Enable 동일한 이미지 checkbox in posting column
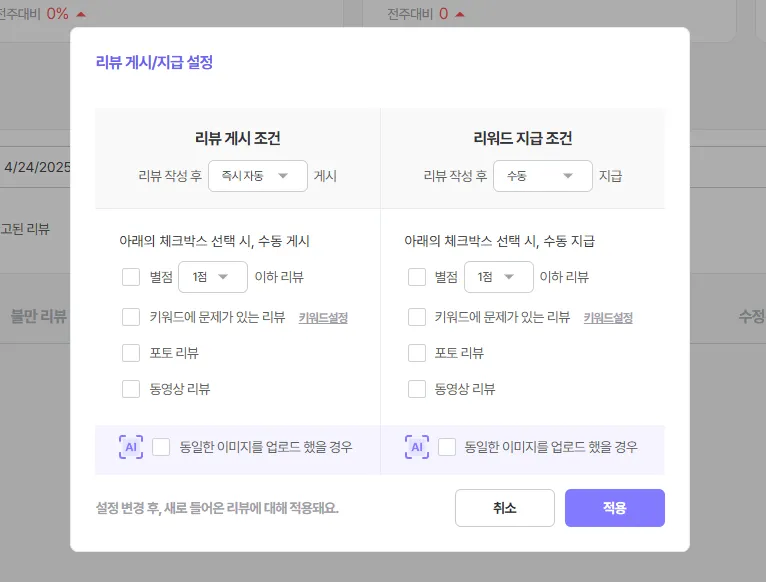Image resolution: width=766 pixels, height=582 pixels. click(x=162, y=447)
